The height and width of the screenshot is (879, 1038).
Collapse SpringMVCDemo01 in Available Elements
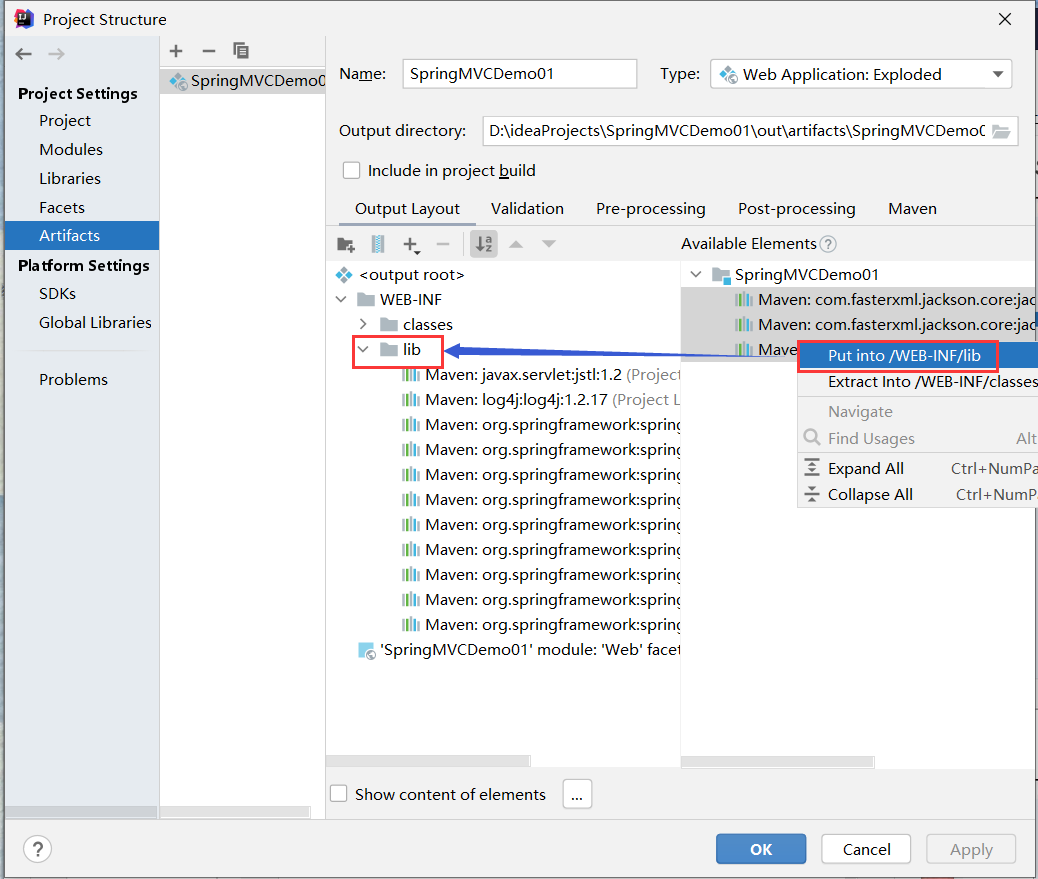696,275
